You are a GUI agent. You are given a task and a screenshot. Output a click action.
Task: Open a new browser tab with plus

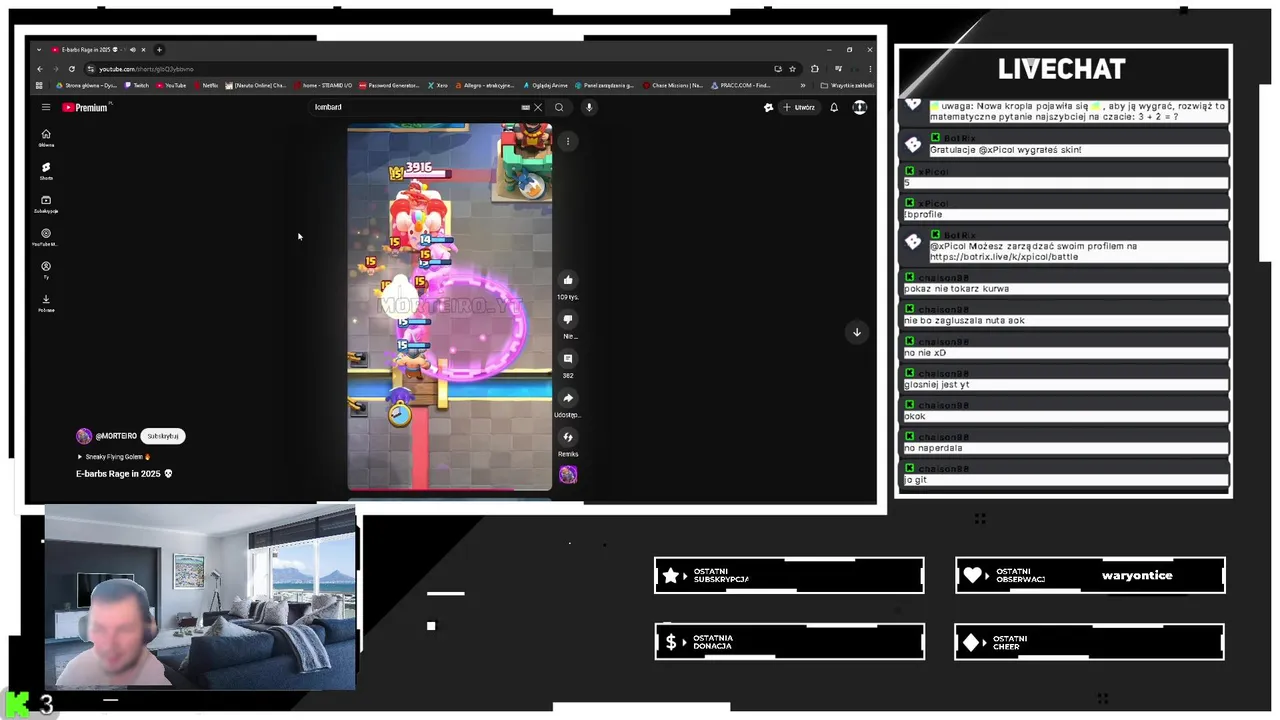point(159,49)
